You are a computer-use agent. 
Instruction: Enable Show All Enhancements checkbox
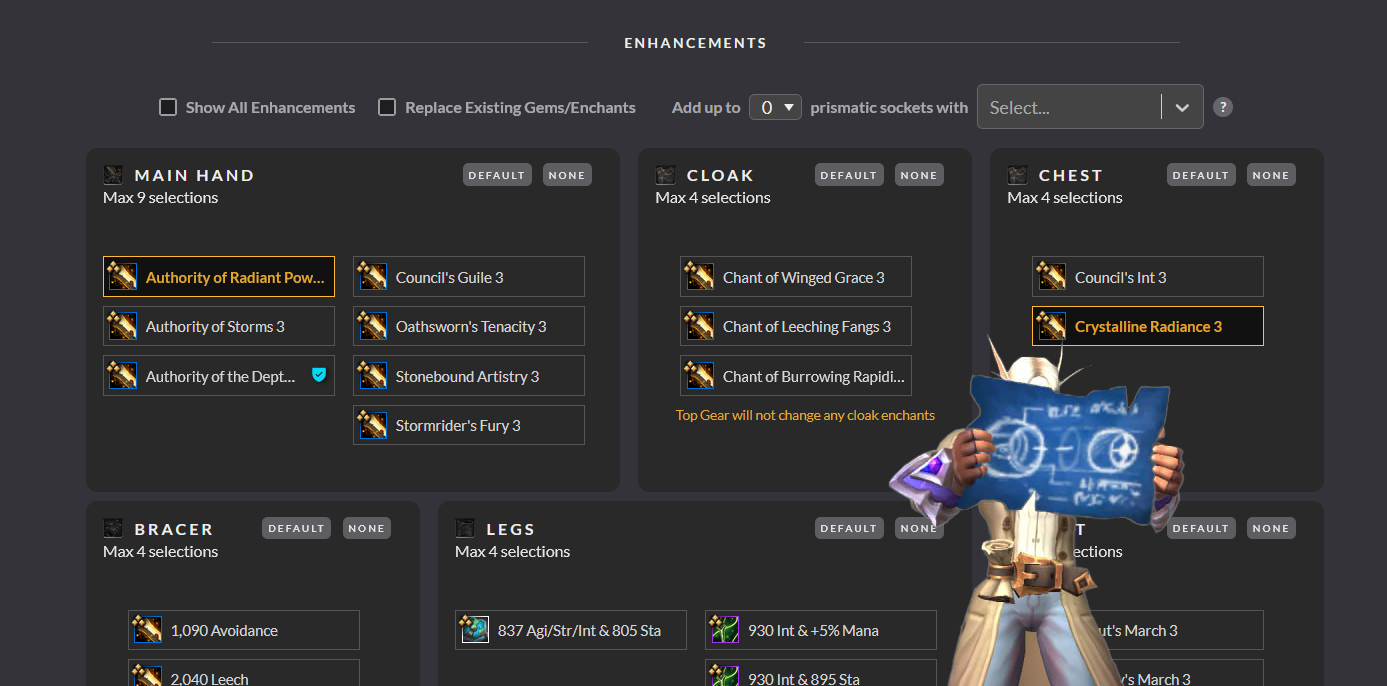[168, 107]
